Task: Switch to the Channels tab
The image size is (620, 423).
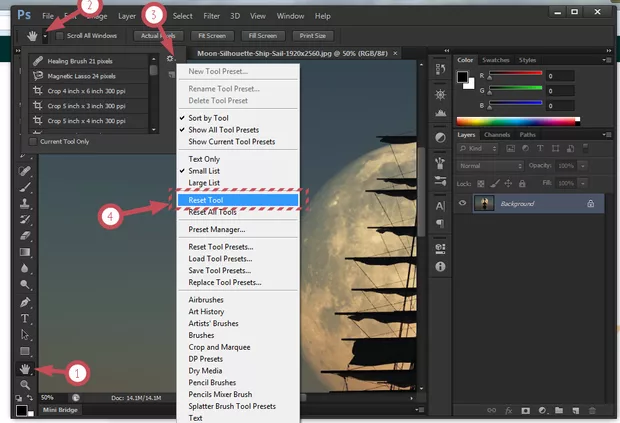Action: [x=496, y=134]
